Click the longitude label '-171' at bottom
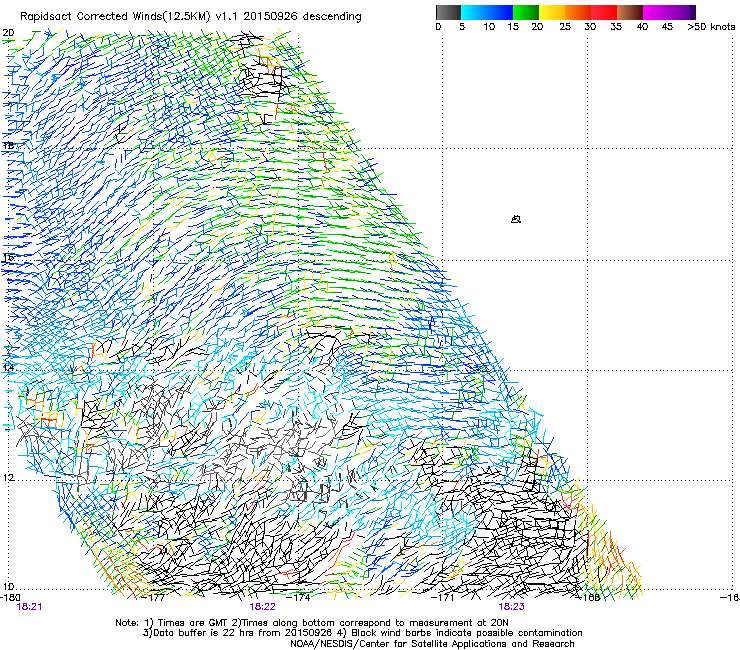740x650 pixels. pos(443,597)
